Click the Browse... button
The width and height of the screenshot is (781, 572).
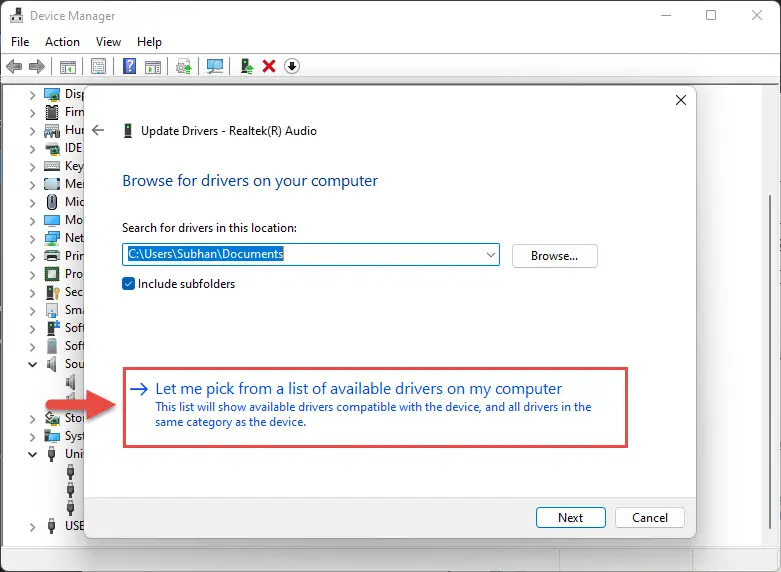(554, 256)
